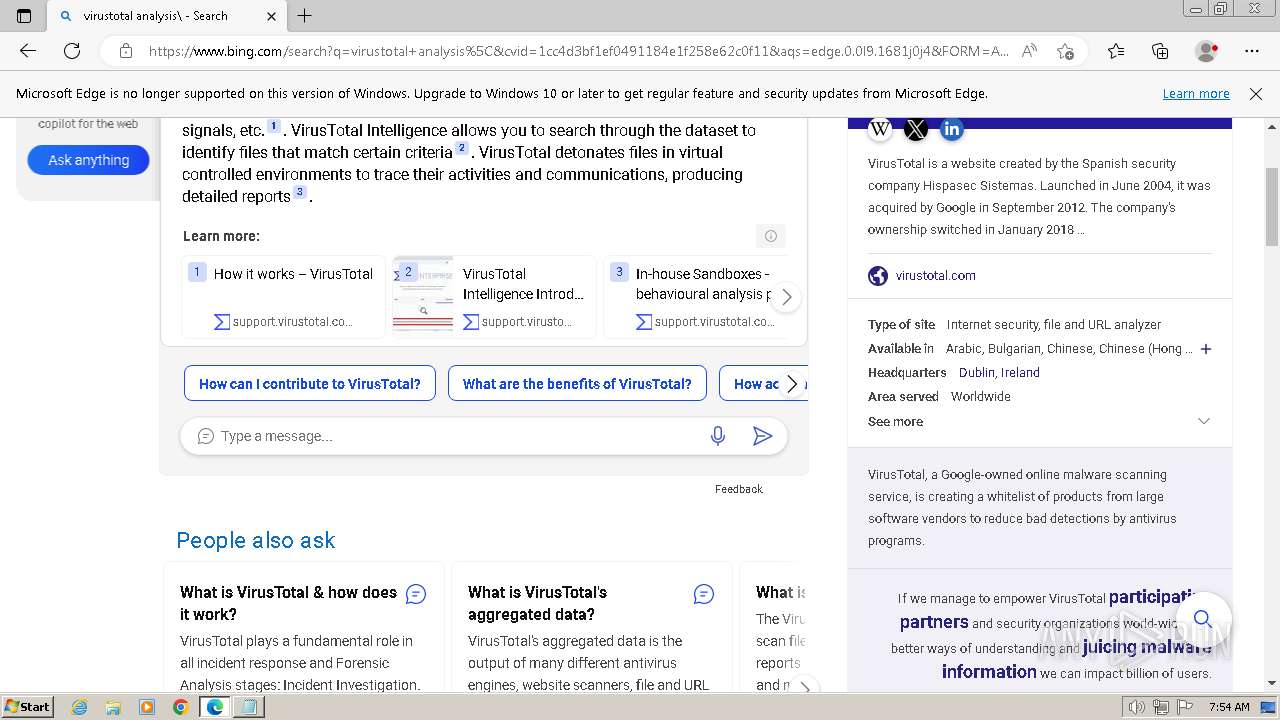Click the Ask anything button
Image resolution: width=1280 pixels, height=720 pixels.
[89, 160]
